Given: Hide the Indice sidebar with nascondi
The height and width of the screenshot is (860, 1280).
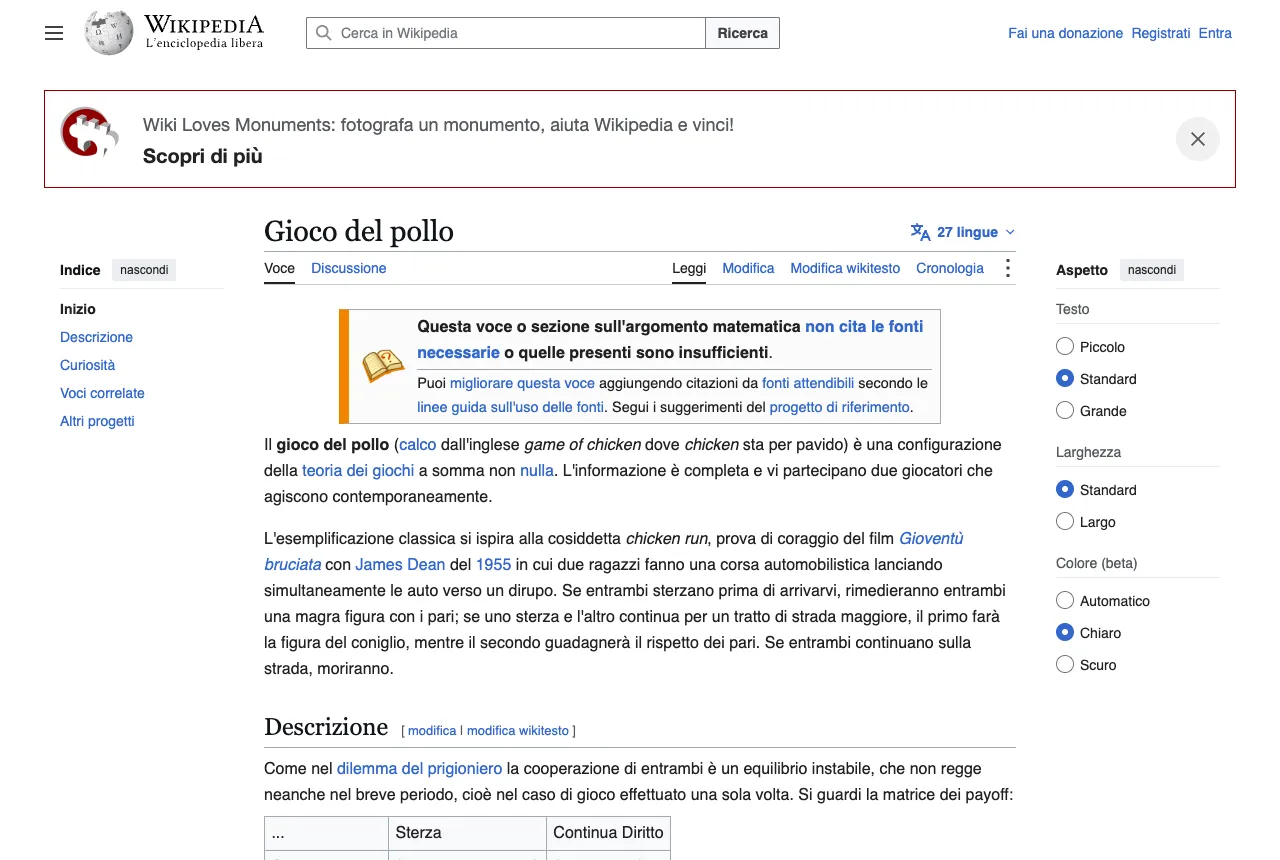Looking at the screenshot, I should [x=144, y=270].
